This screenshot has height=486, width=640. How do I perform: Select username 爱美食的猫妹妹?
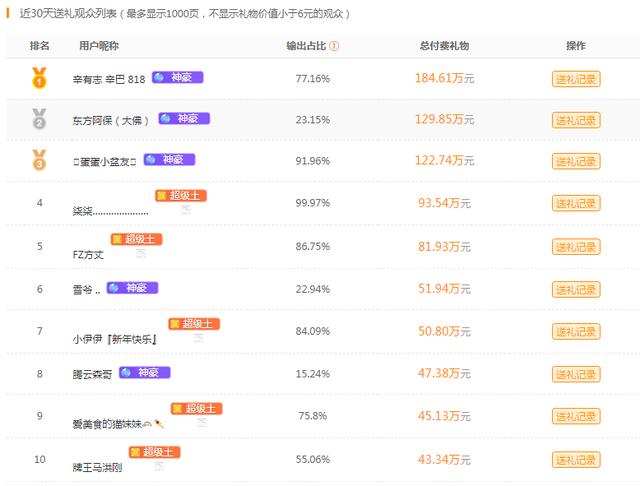118,424
